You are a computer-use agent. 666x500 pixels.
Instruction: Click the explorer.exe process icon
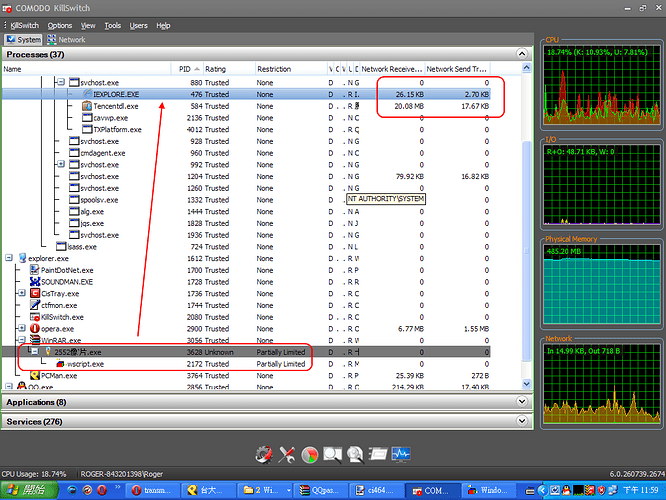[x=23, y=258]
